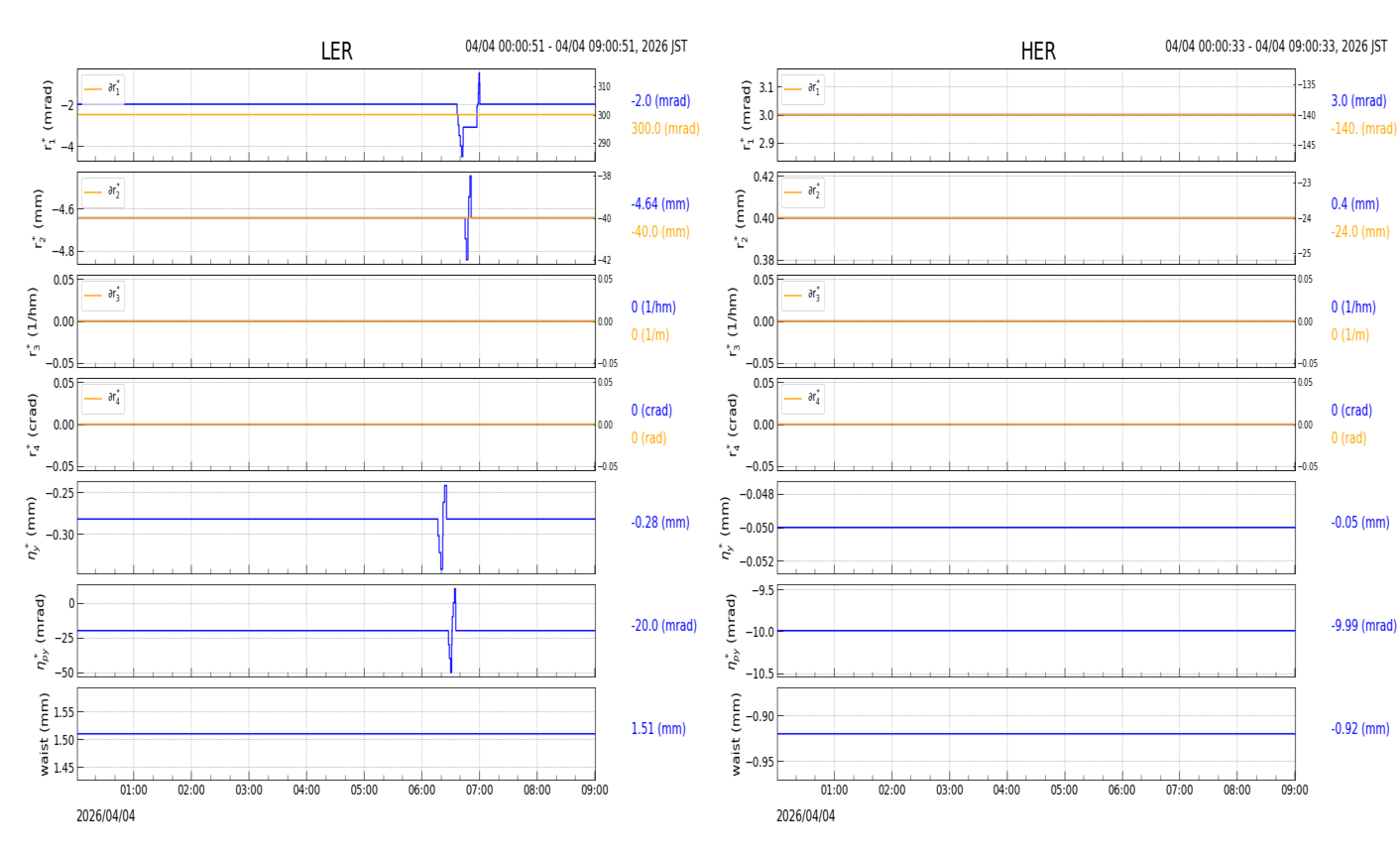1400x857 pixels.
Task: Click the 07:00 tick on LER time axis
Action: [480, 791]
